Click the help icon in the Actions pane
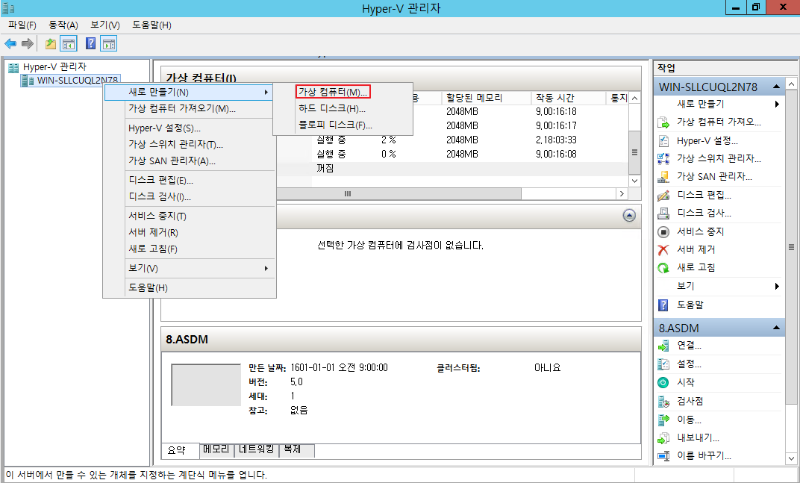The height and width of the screenshot is (483, 800). click(x=663, y=305)
